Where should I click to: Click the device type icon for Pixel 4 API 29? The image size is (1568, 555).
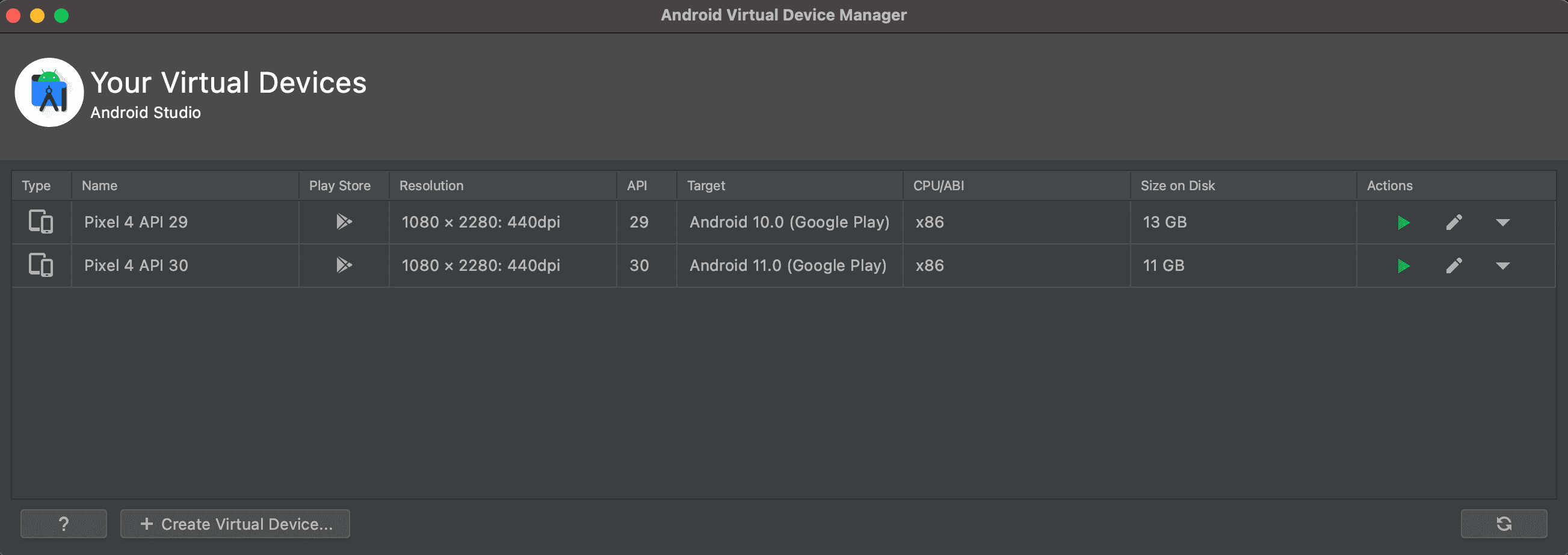[x=41, y=222]
